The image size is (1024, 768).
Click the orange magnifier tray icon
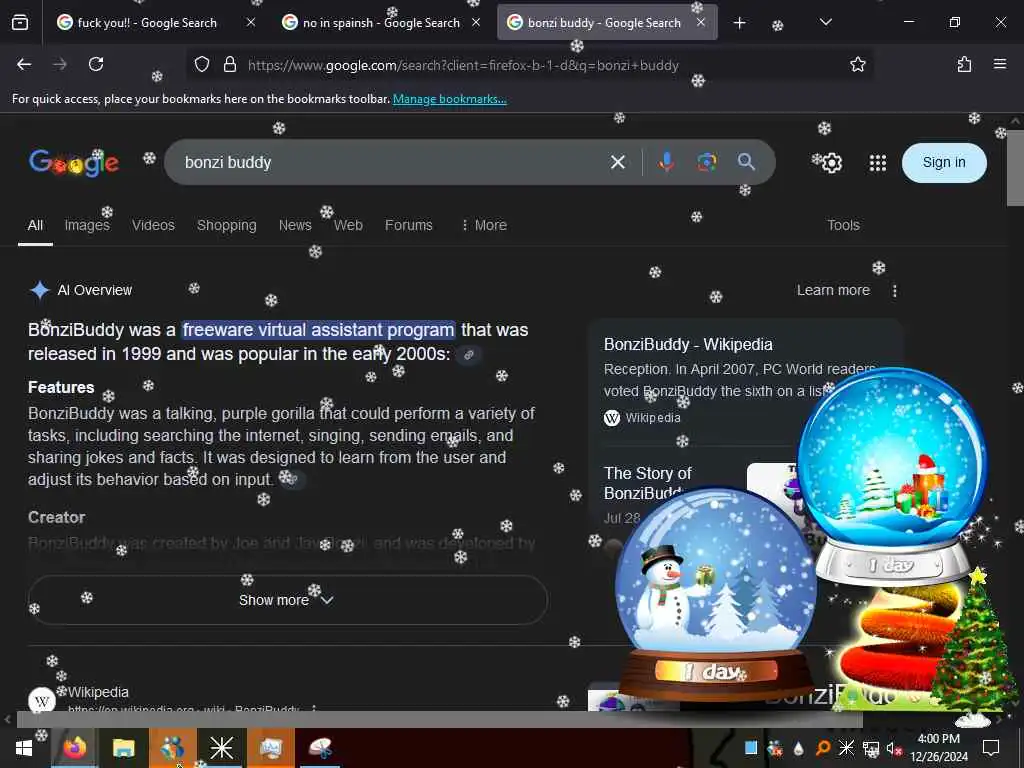(x=823, y=748)
